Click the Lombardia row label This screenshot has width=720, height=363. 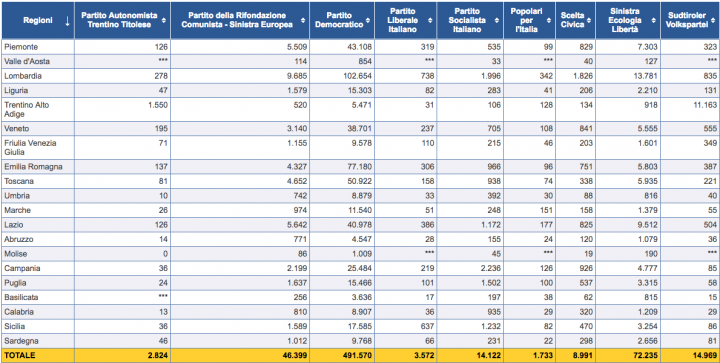[x=20, y=76]
